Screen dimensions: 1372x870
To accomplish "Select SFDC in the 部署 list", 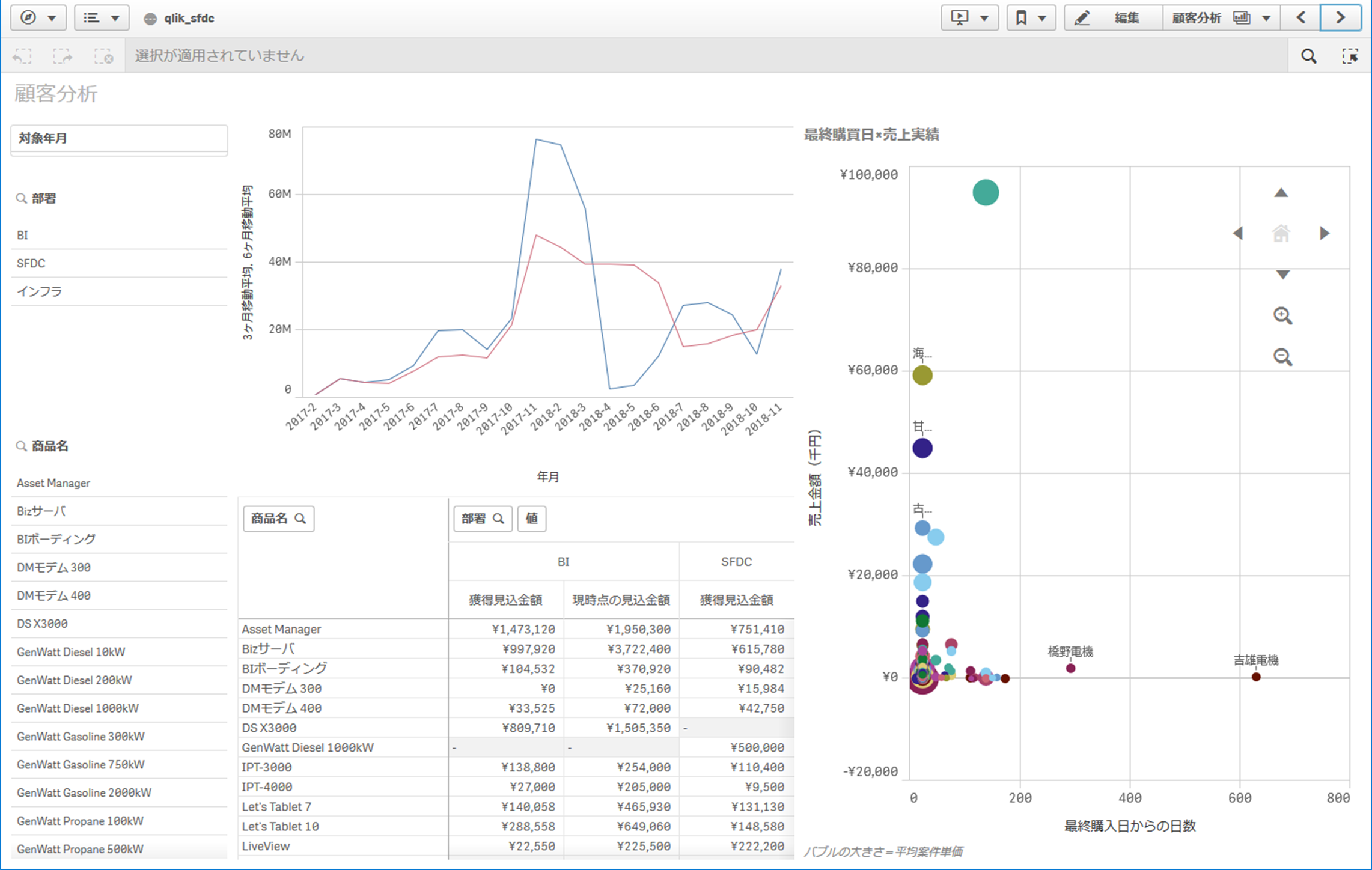I will point(119,263).
